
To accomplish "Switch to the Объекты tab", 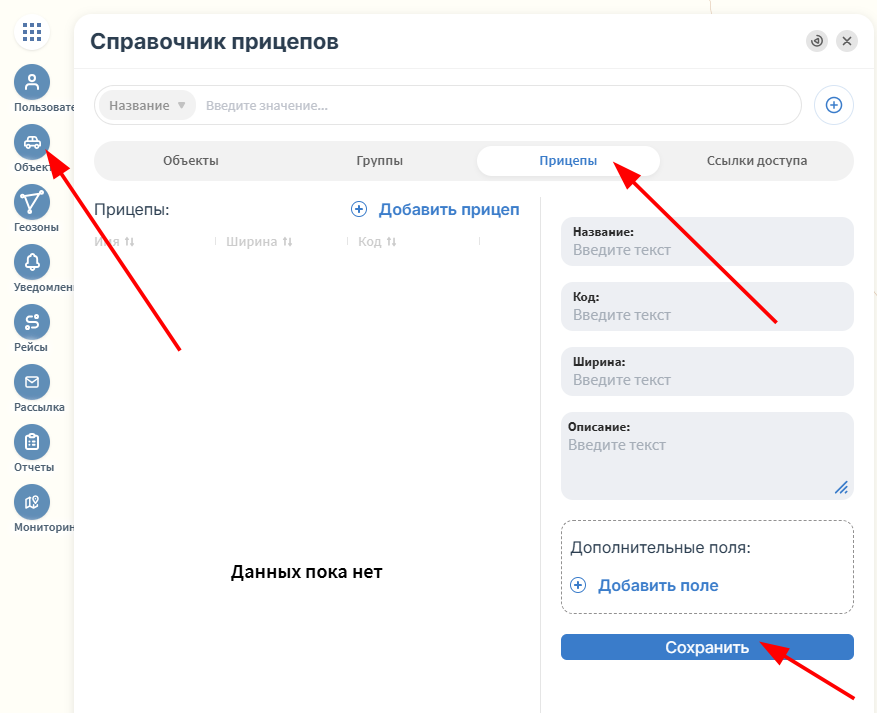I will coord(191,160).
